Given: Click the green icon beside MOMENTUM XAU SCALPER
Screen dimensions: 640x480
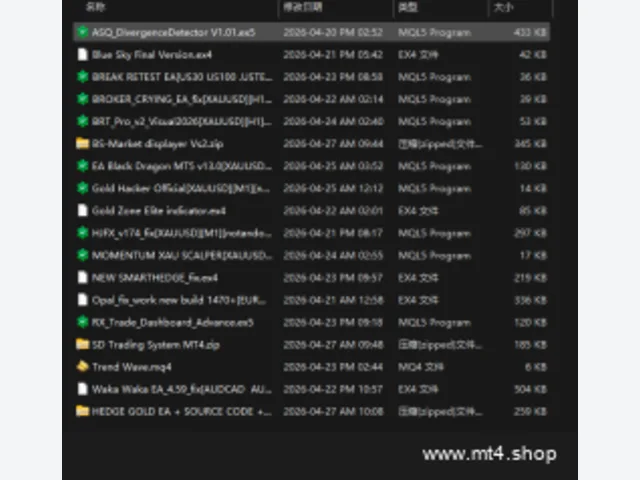Looking at the screenshot, I should pos(82,255).
